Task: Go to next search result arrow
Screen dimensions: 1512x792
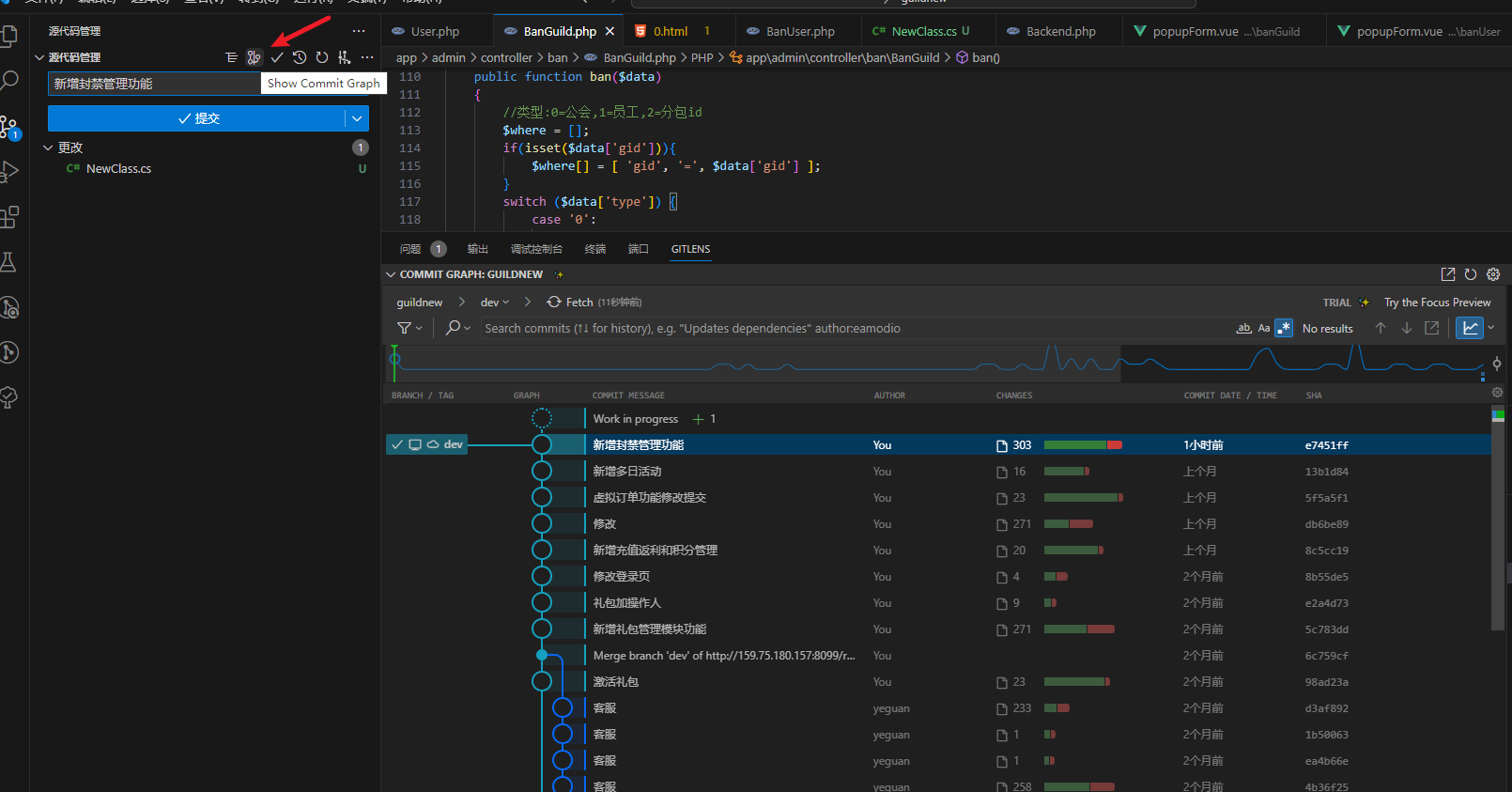Action: pos(1407,328)
